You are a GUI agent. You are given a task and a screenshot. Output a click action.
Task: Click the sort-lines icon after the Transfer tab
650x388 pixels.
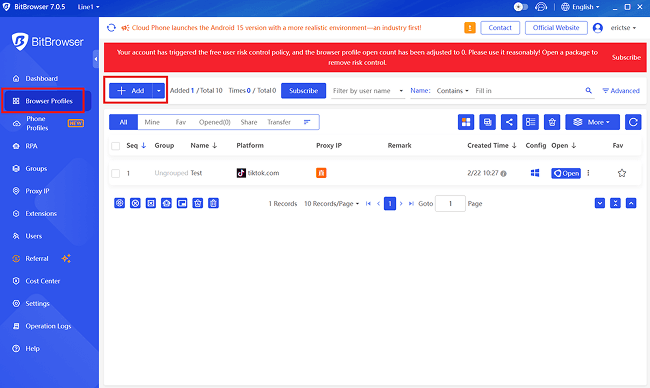(x=307, y=122)
